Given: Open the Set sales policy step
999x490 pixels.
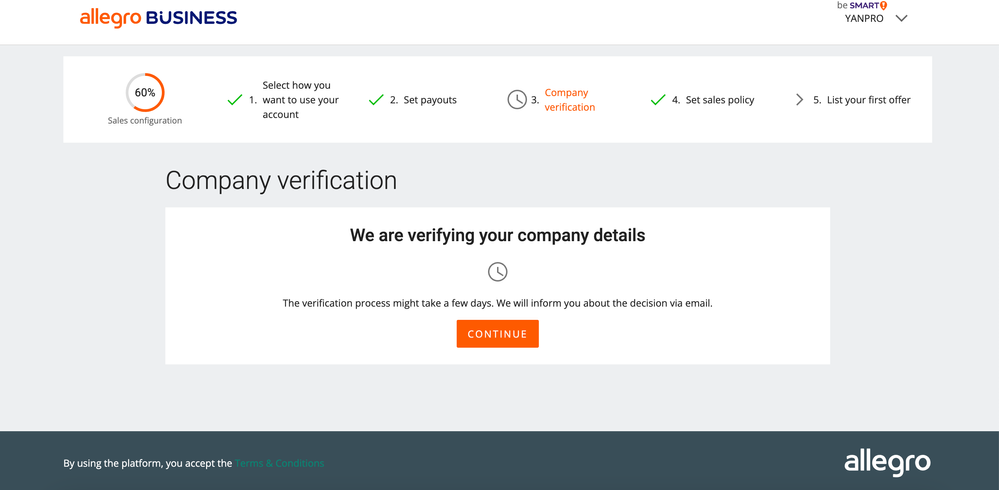Looking at the screenshot, I should (719, 100).
